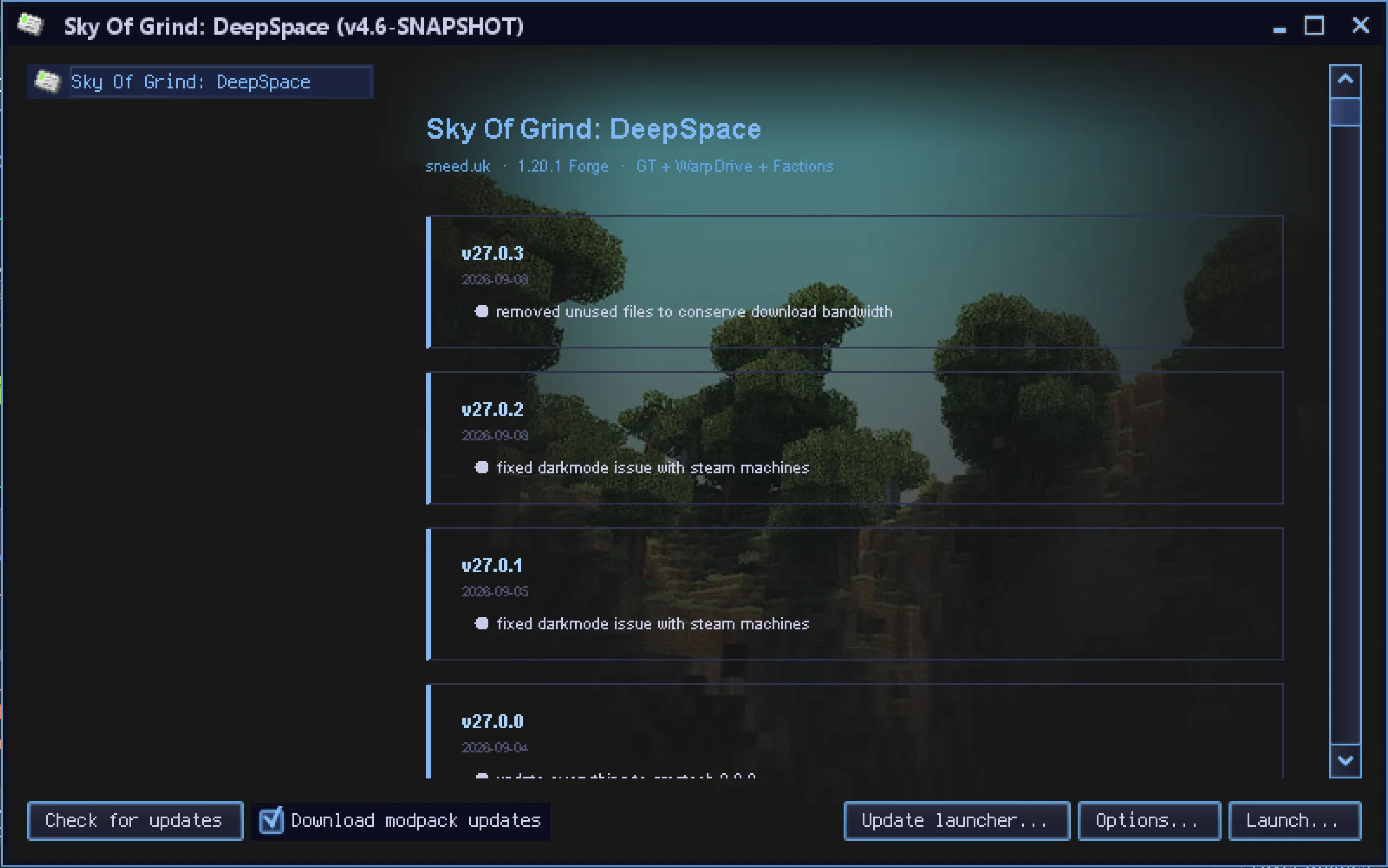Click the Launch button
1388x868 pixels.
tap(1294, 821)
